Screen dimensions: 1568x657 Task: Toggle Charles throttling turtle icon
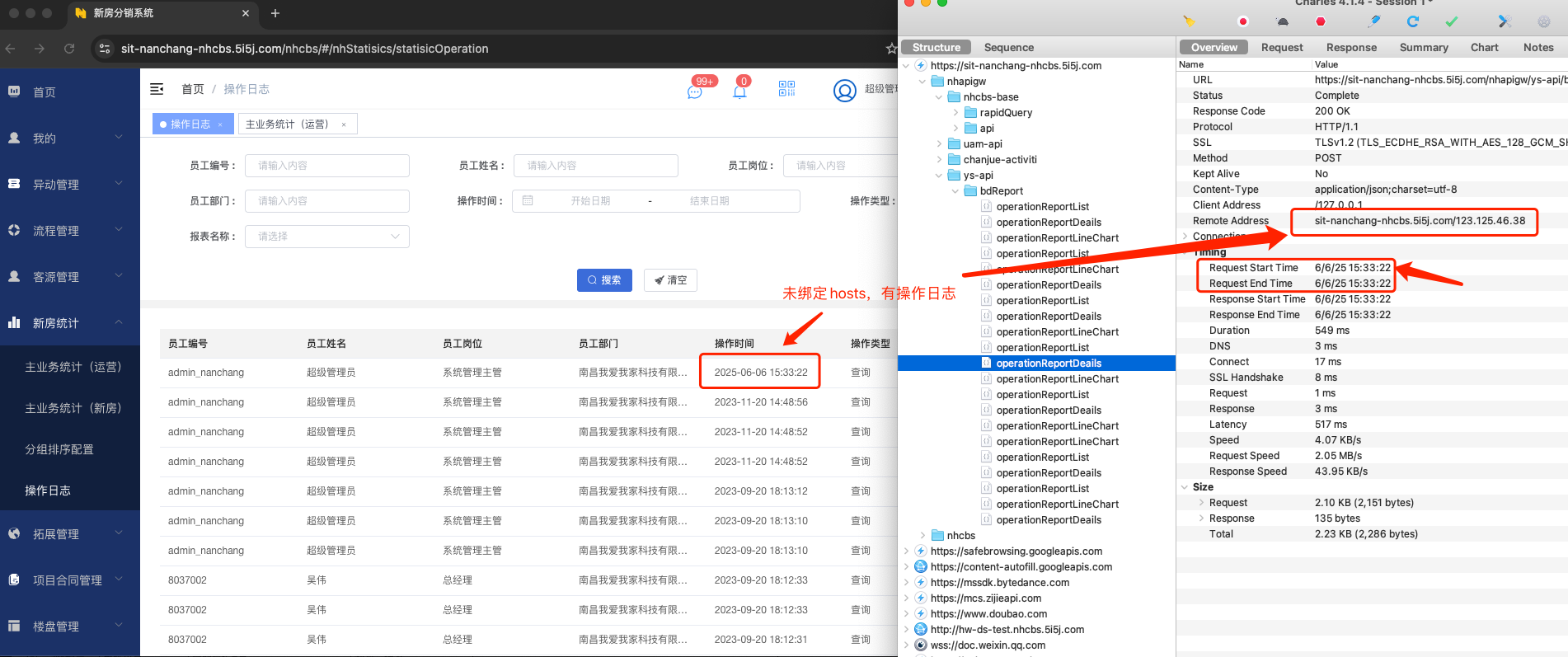pyautogui.click(x=1282, y=21)
